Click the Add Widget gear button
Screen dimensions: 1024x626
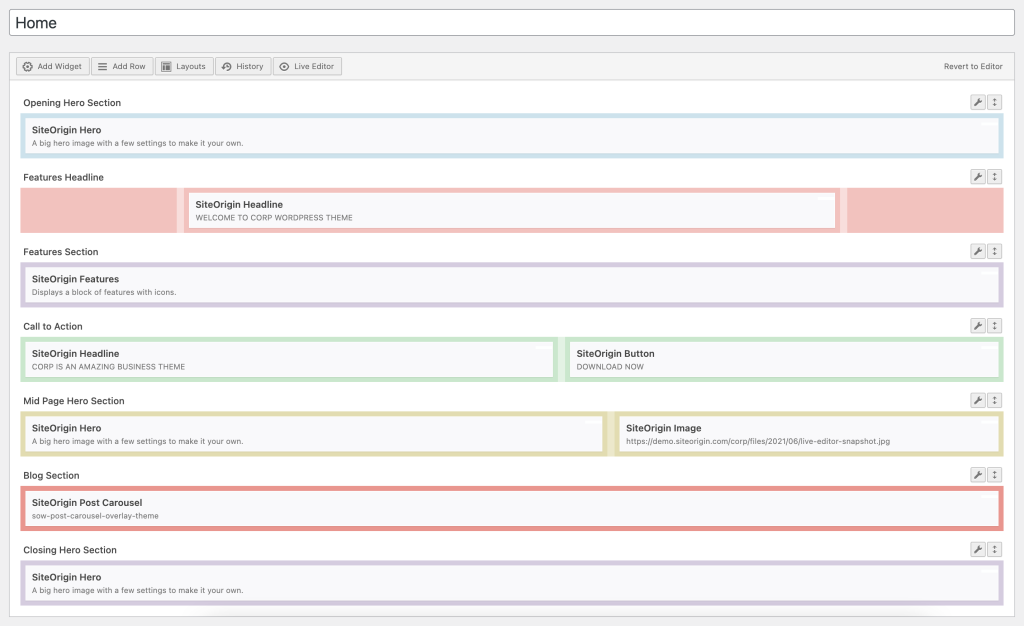coord(51,66)
